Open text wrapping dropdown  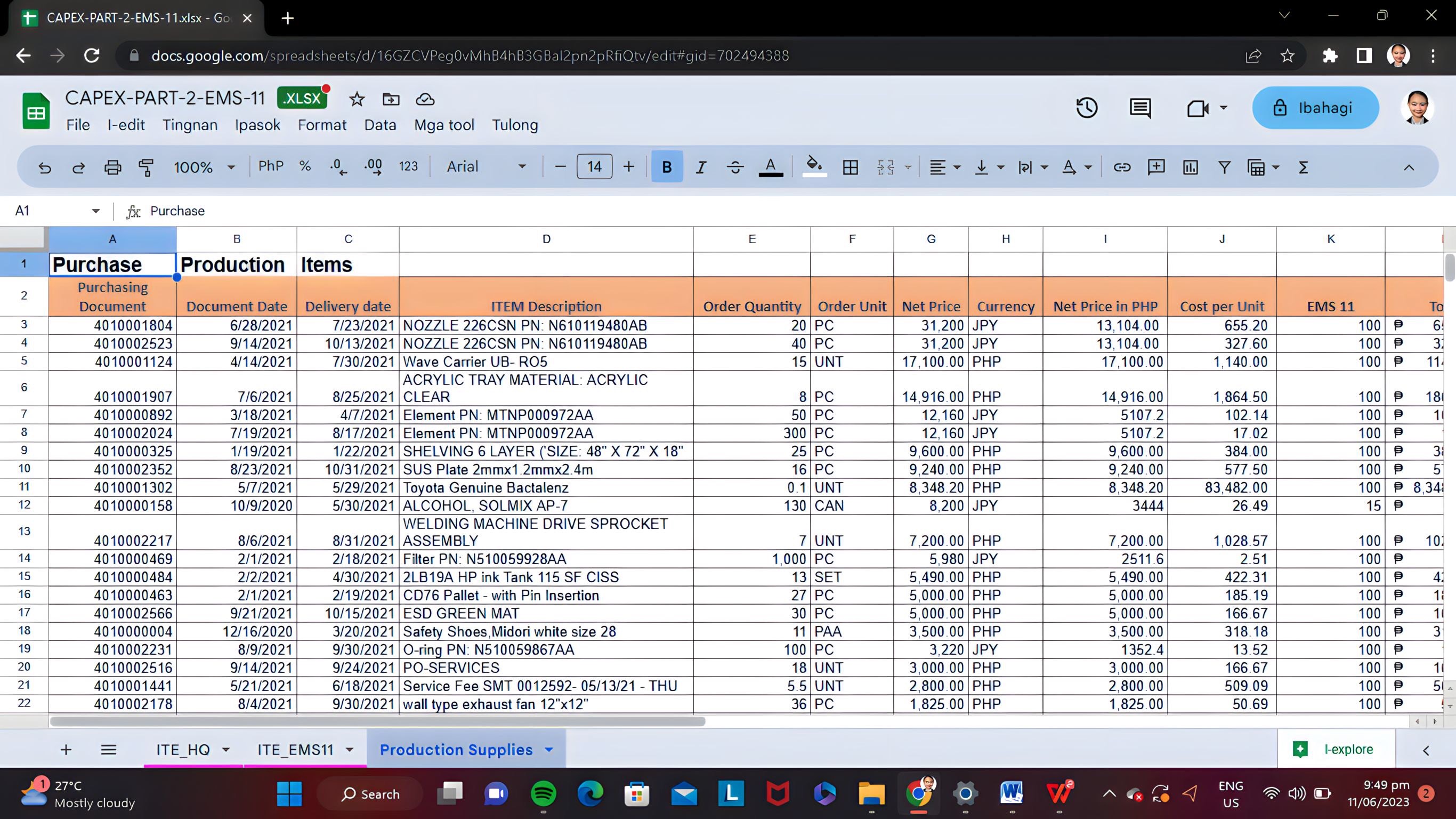point(1033,167)
